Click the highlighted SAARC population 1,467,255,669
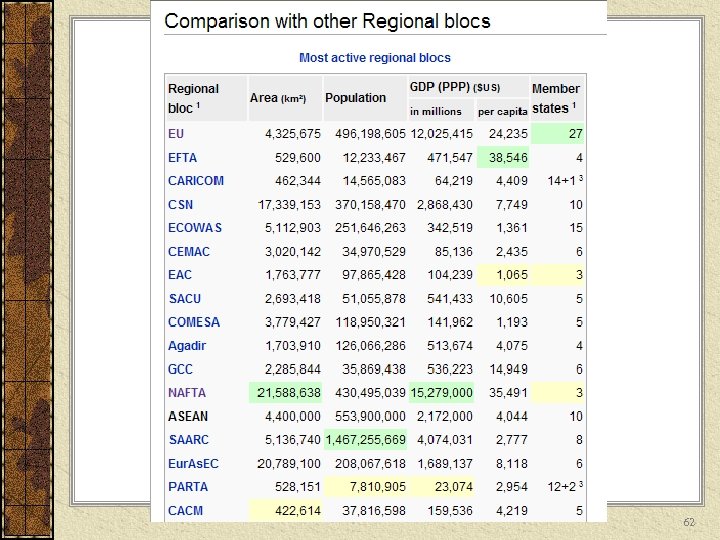The image size is (720, 540). click(x=365, y=440)
